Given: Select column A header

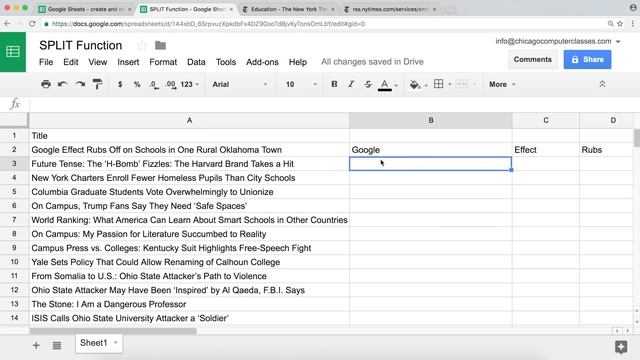Looking at the screenshot, I should click(189, 120).
